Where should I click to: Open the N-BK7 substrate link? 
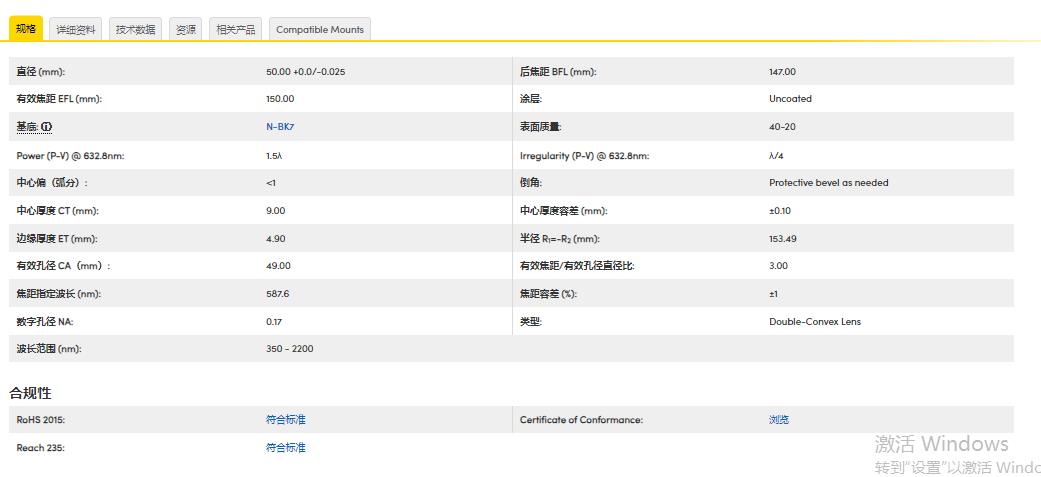pyautogui.click(x=280, y=127)
